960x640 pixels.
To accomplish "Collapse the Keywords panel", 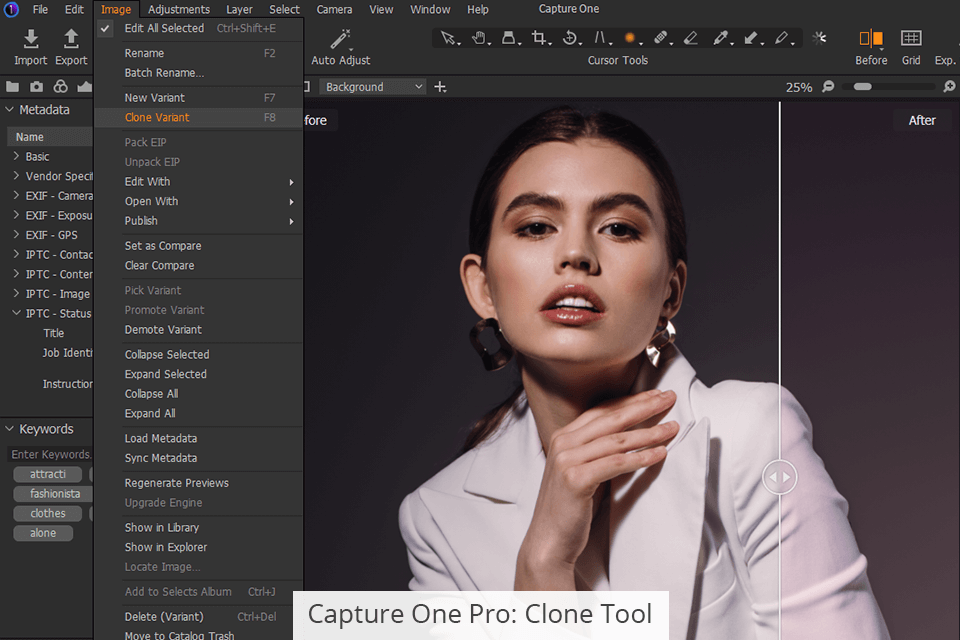I will point(9,429).
